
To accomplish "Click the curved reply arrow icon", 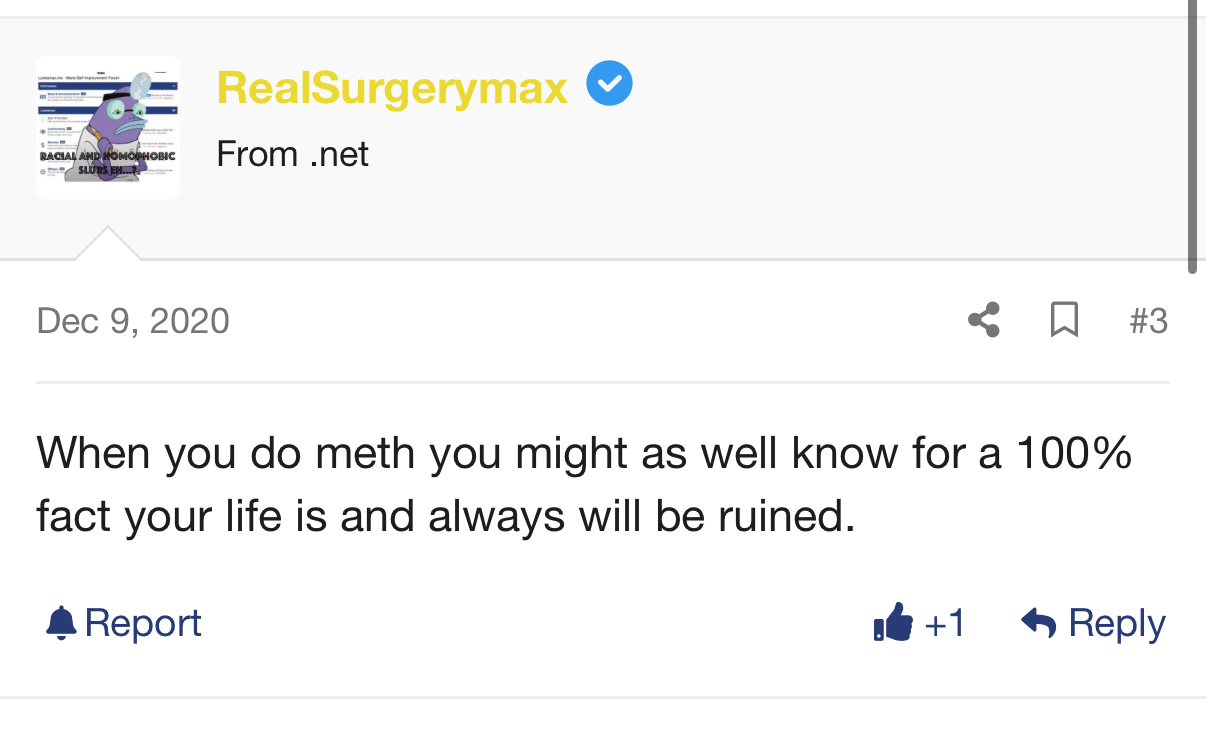I will (1039, 623).
